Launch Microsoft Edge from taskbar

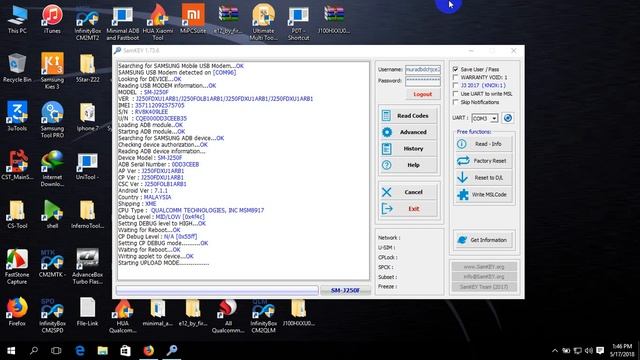[80, 351]
